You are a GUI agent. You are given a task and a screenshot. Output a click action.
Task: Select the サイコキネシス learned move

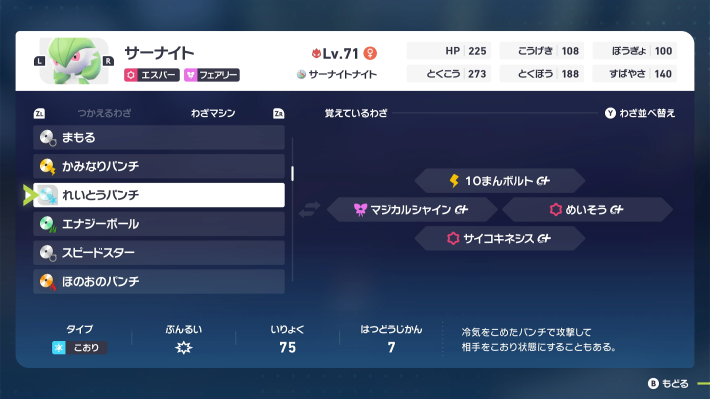[x=499, y=239]
